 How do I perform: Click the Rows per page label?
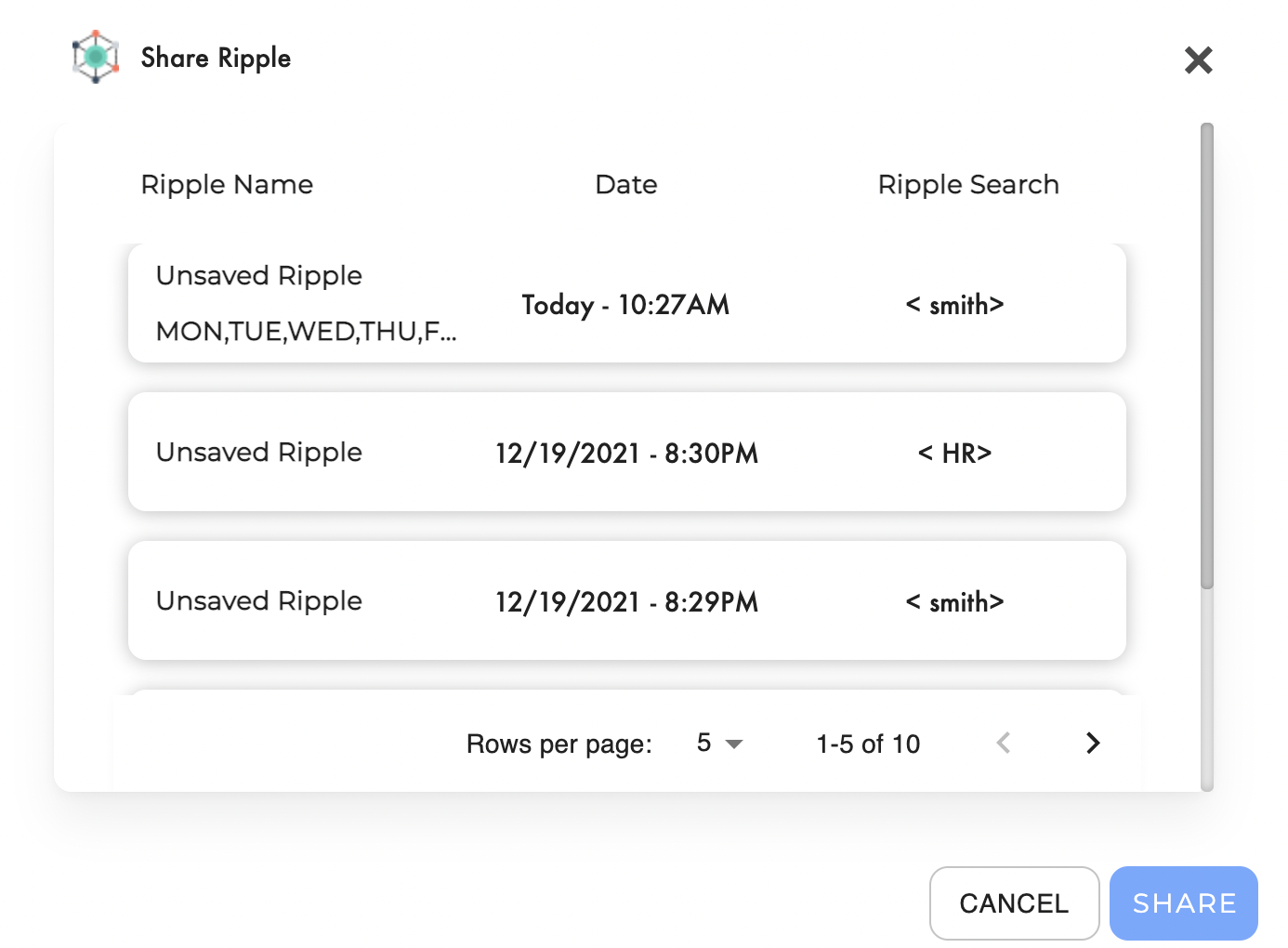click(x=559, y=744)
